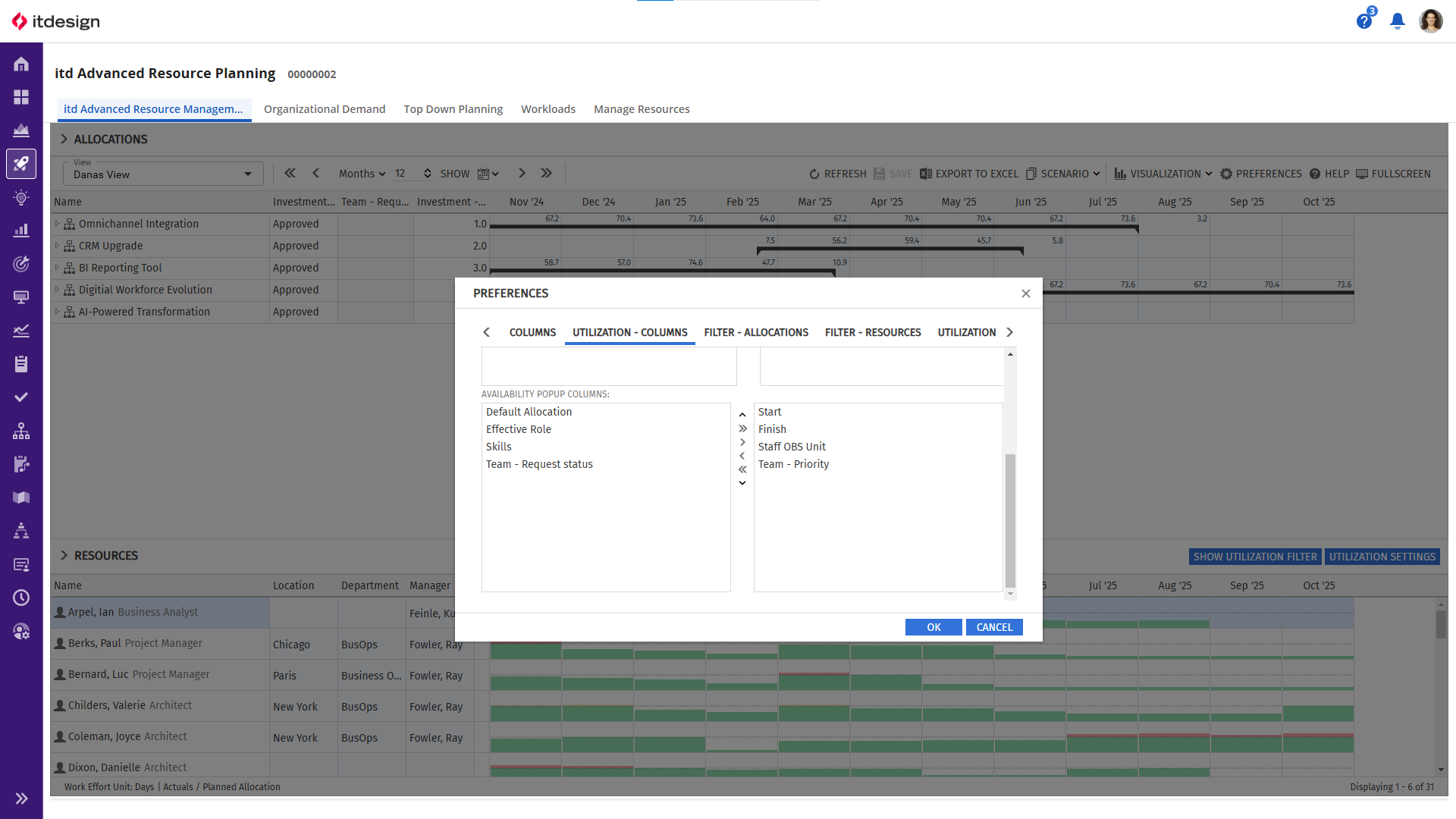Open the UTILIZATION preferences tab
The height and width of the screenshot is (819, 1456).
(x=967, y=332)
